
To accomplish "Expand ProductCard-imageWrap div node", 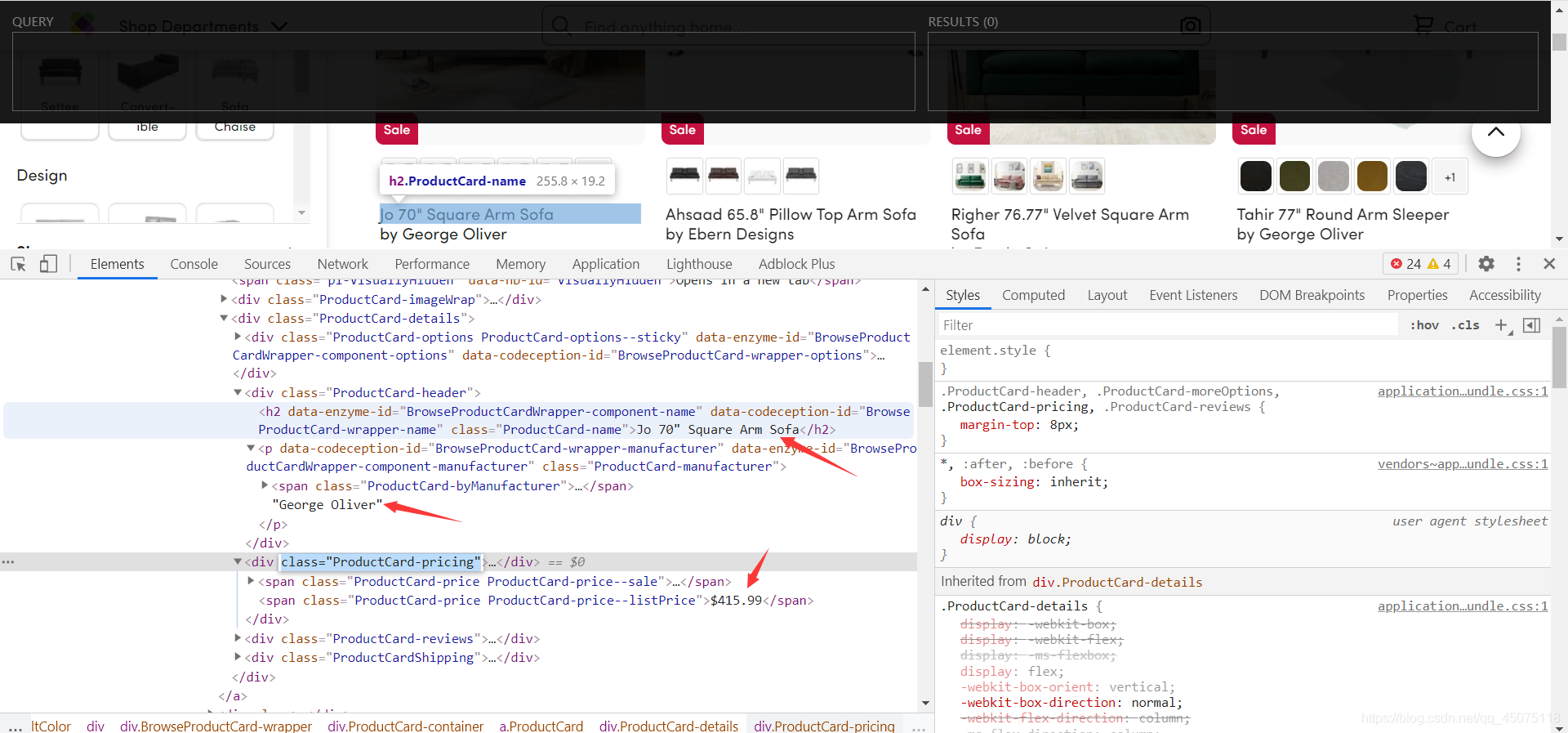I will click(224, 299).
